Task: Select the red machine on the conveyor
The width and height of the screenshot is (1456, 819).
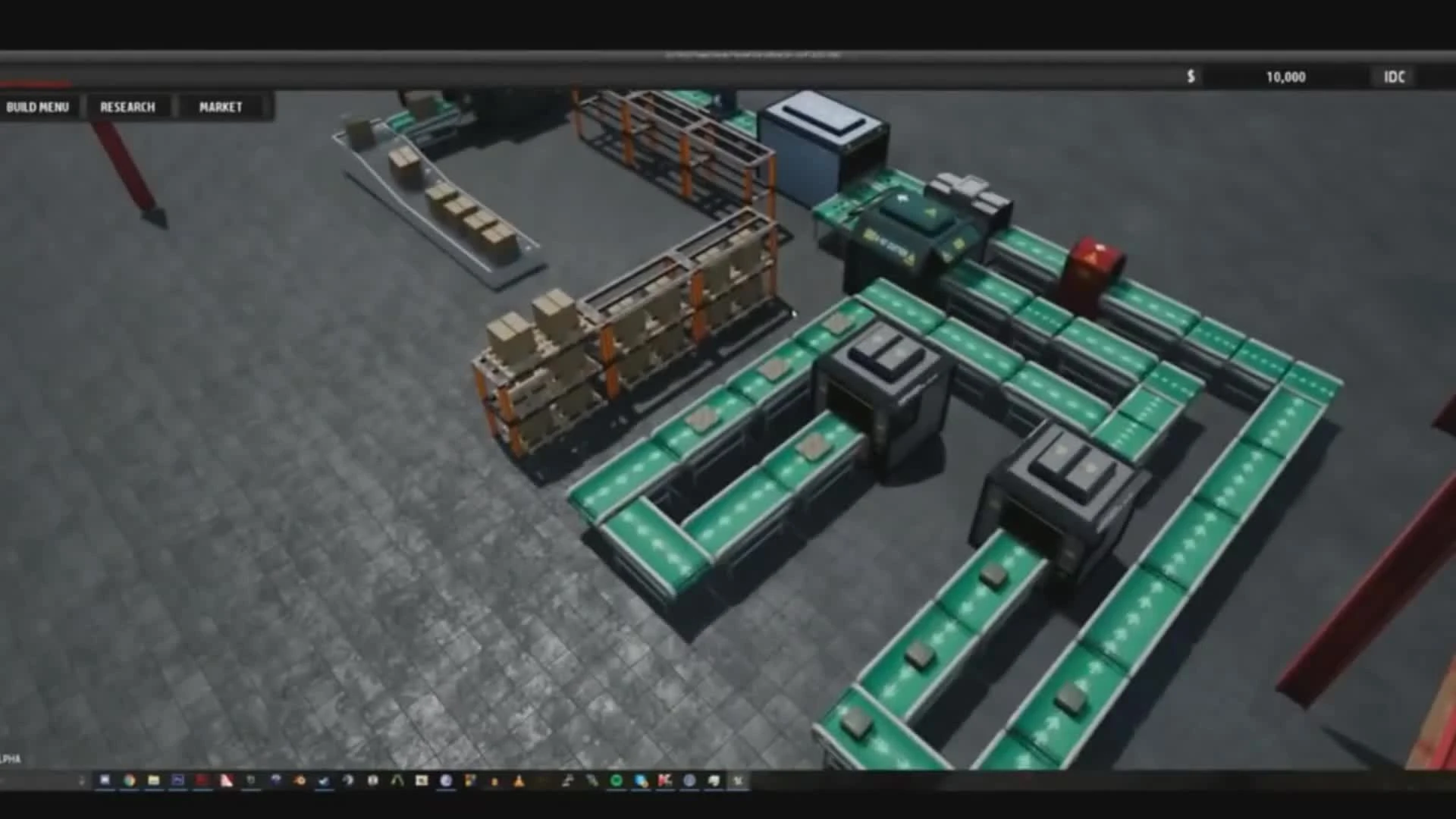Action: tap(1094, 273)
